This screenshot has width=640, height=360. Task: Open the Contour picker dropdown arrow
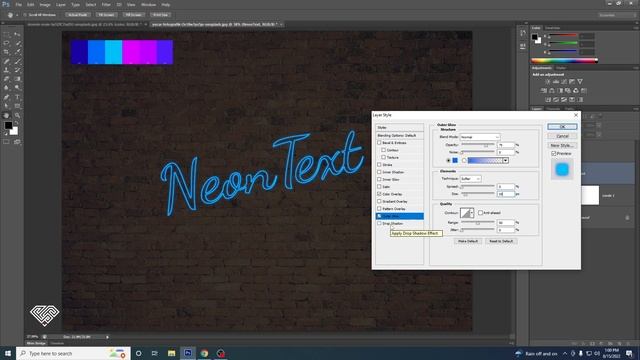[472, 213]
